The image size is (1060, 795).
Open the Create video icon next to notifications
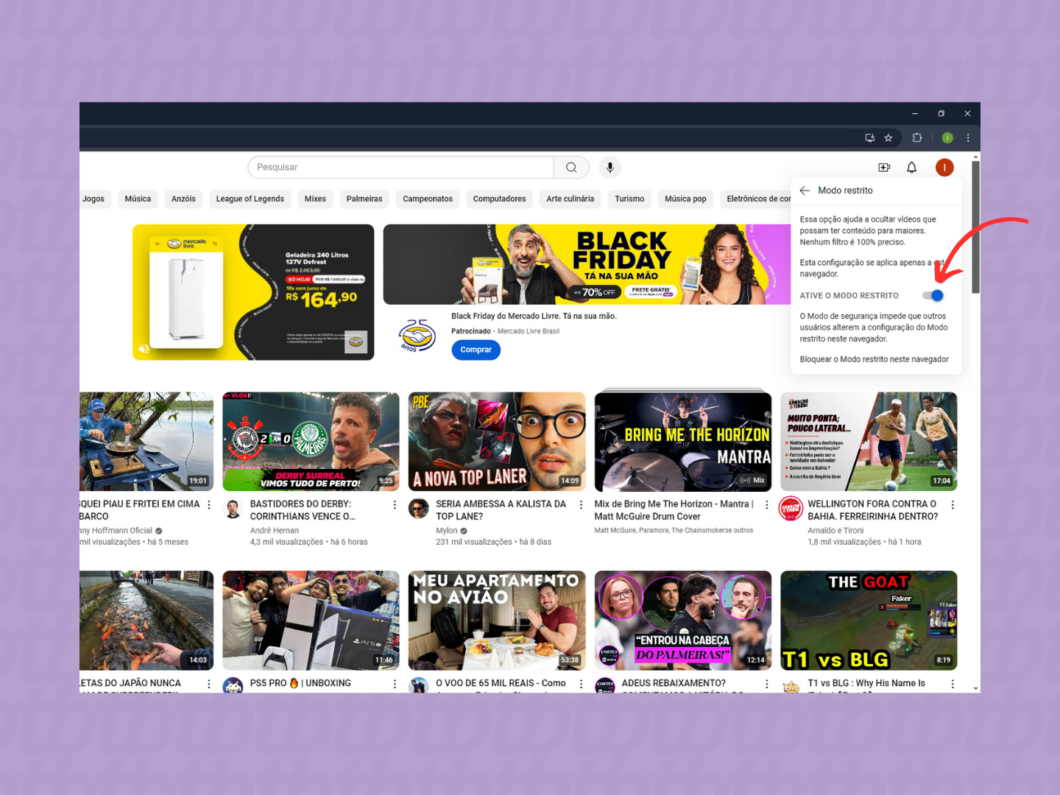(x=883, y=167)
